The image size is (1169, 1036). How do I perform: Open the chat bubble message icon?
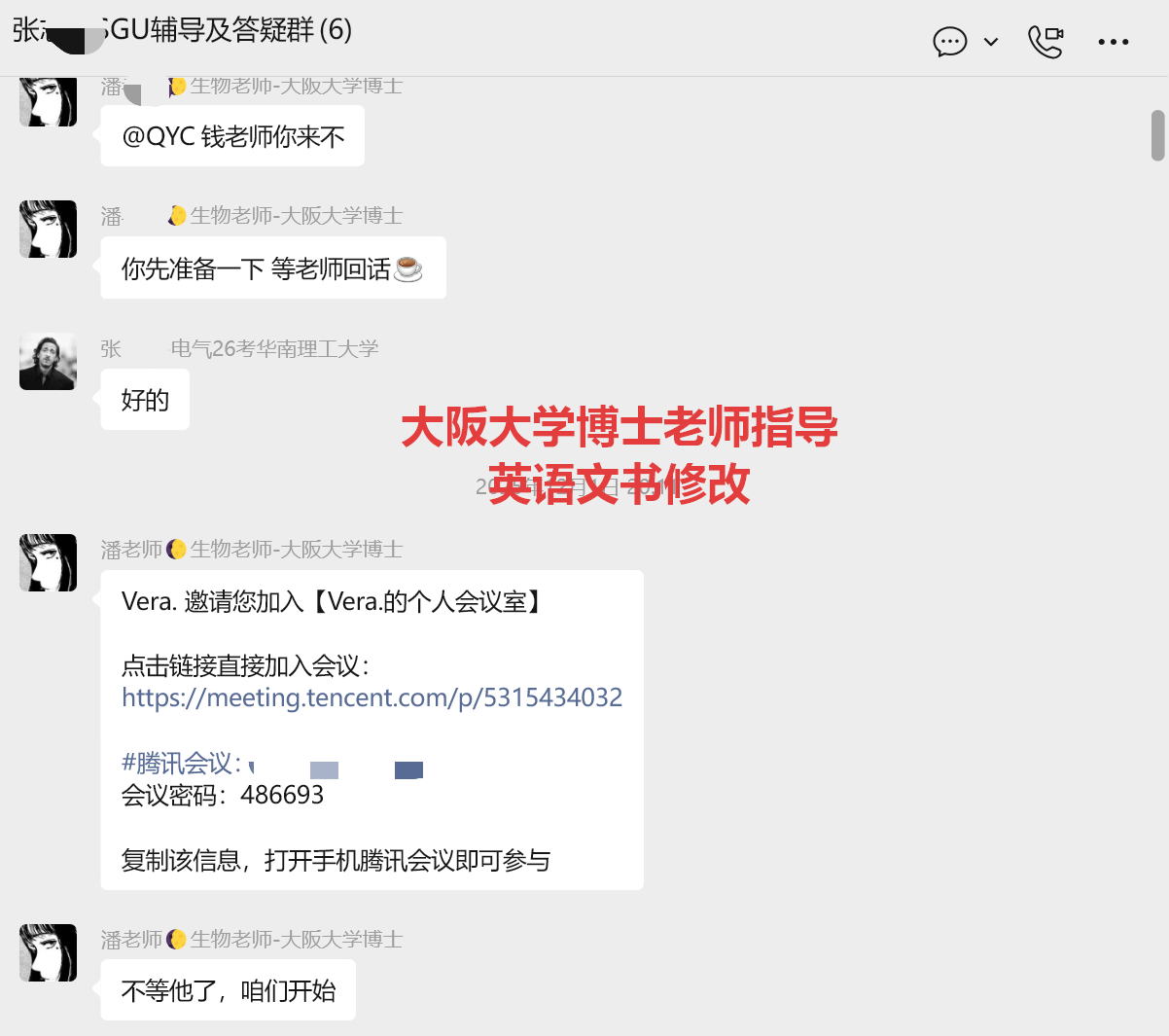pyautogui.click(x=949, y=42)
